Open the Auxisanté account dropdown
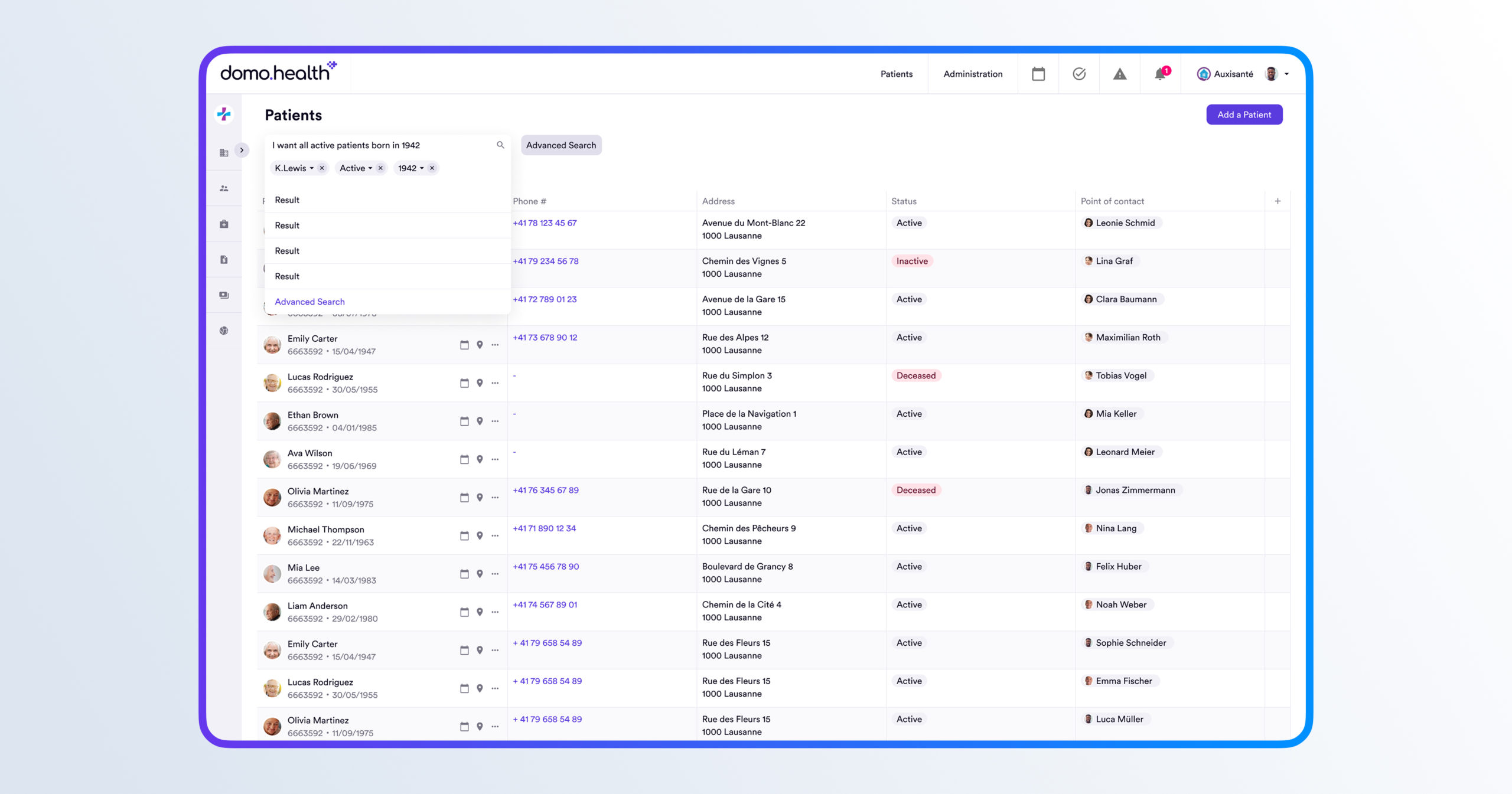The image size is (1512, 794). click(x=1286, y=74)
